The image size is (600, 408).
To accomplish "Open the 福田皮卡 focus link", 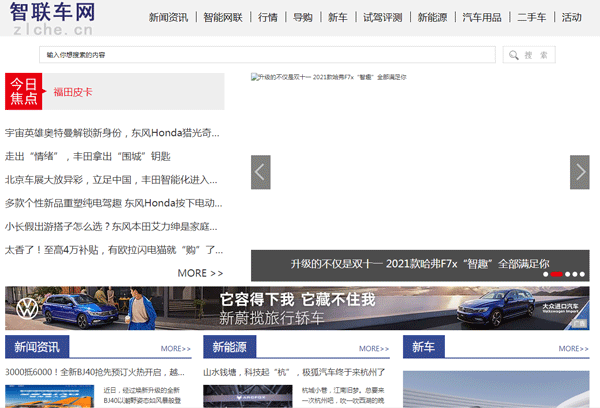I will coord(73,92).
